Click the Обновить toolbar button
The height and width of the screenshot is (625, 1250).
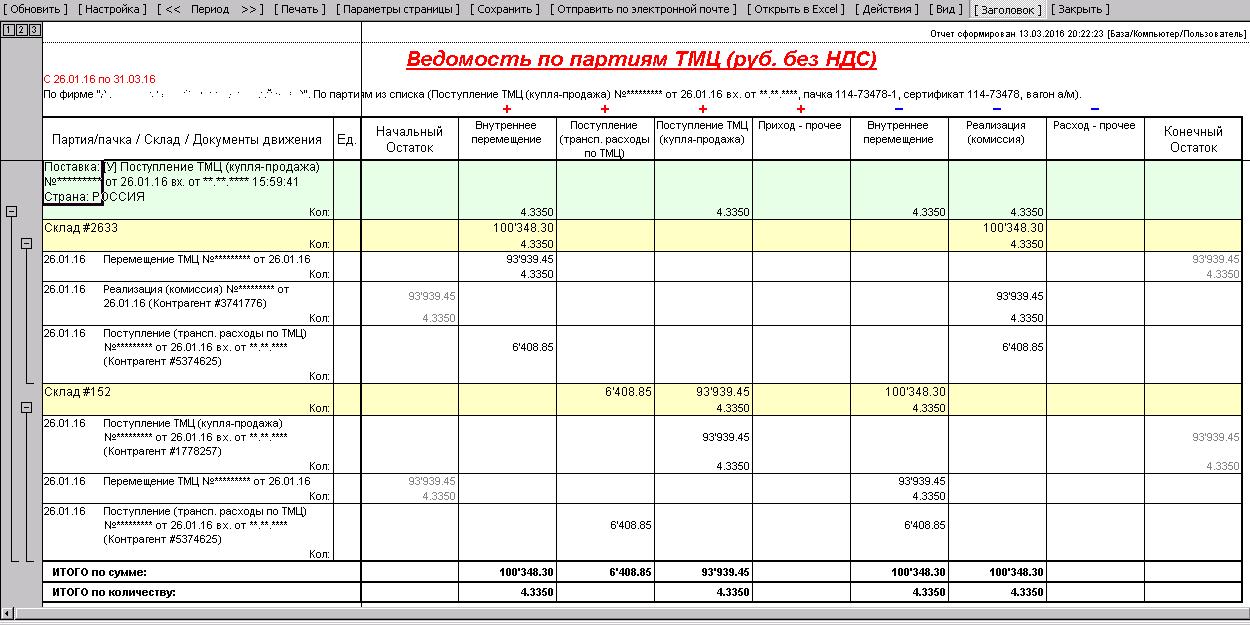pyautogui.click(x=35, y=9)
